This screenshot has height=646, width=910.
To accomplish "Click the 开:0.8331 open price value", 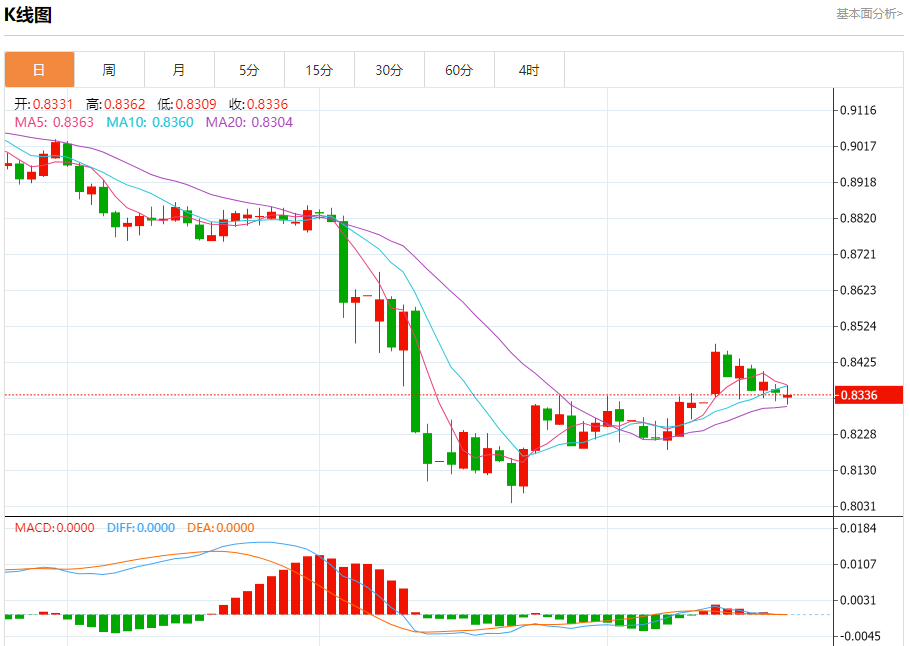I will click(44, 104).
